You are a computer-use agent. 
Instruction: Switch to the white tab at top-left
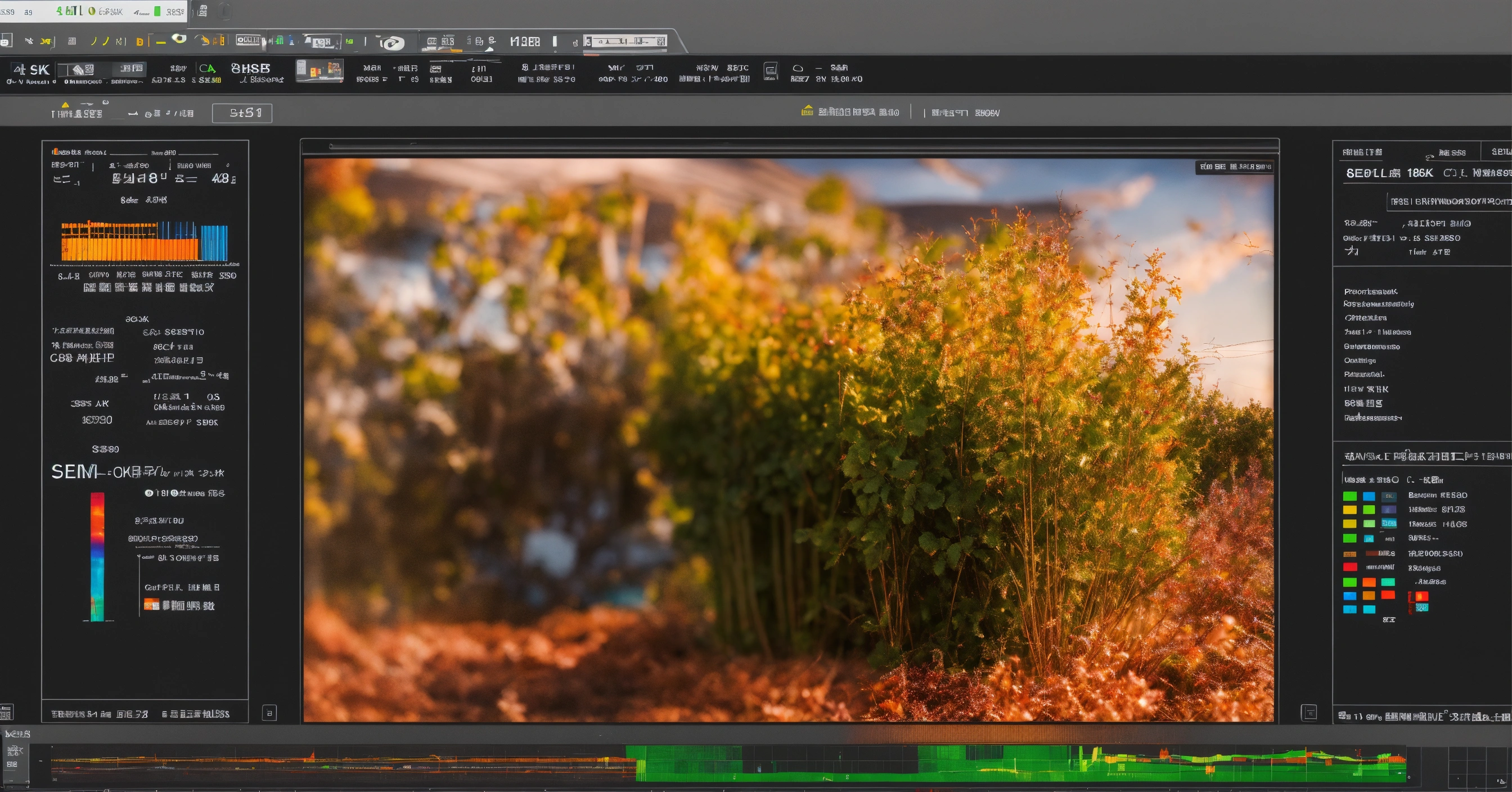(93, 11)
